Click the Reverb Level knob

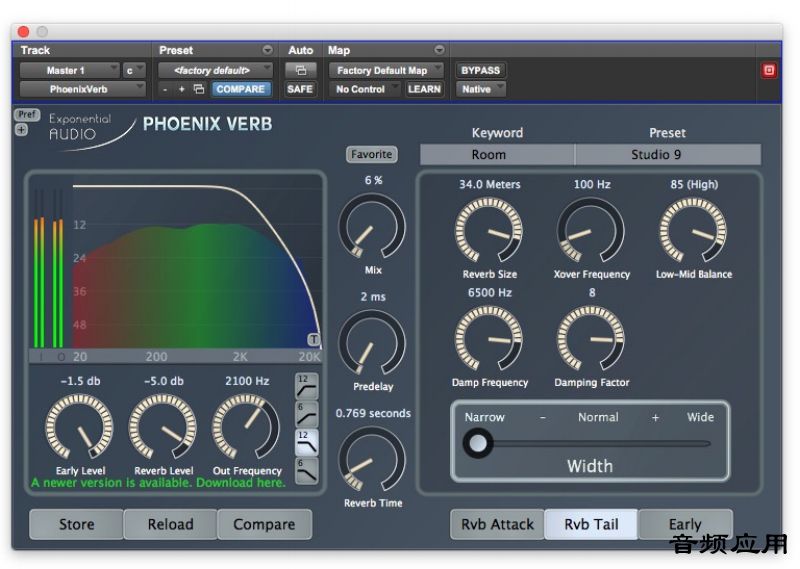(163, 427)
